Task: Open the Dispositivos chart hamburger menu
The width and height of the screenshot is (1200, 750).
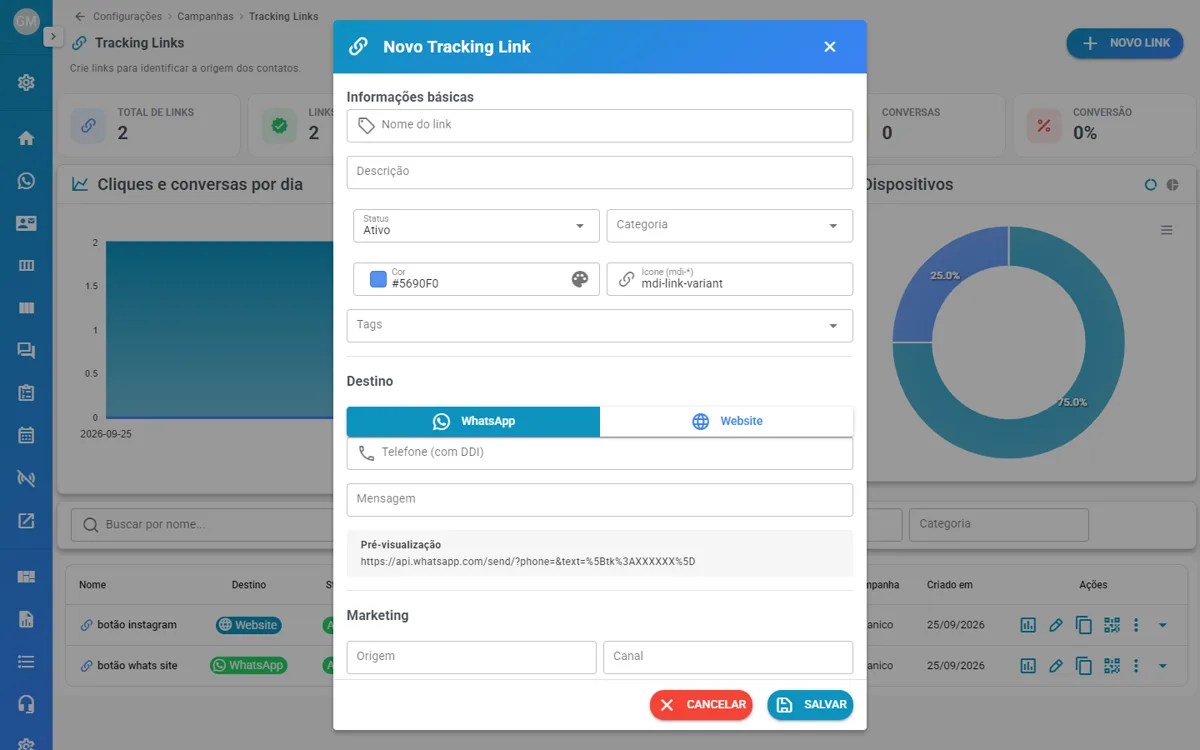Action: [1166, 230]
